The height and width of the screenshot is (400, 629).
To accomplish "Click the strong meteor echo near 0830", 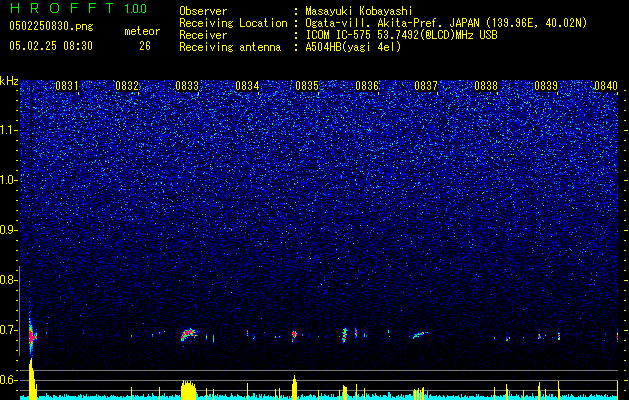I will tap(32, 335).
